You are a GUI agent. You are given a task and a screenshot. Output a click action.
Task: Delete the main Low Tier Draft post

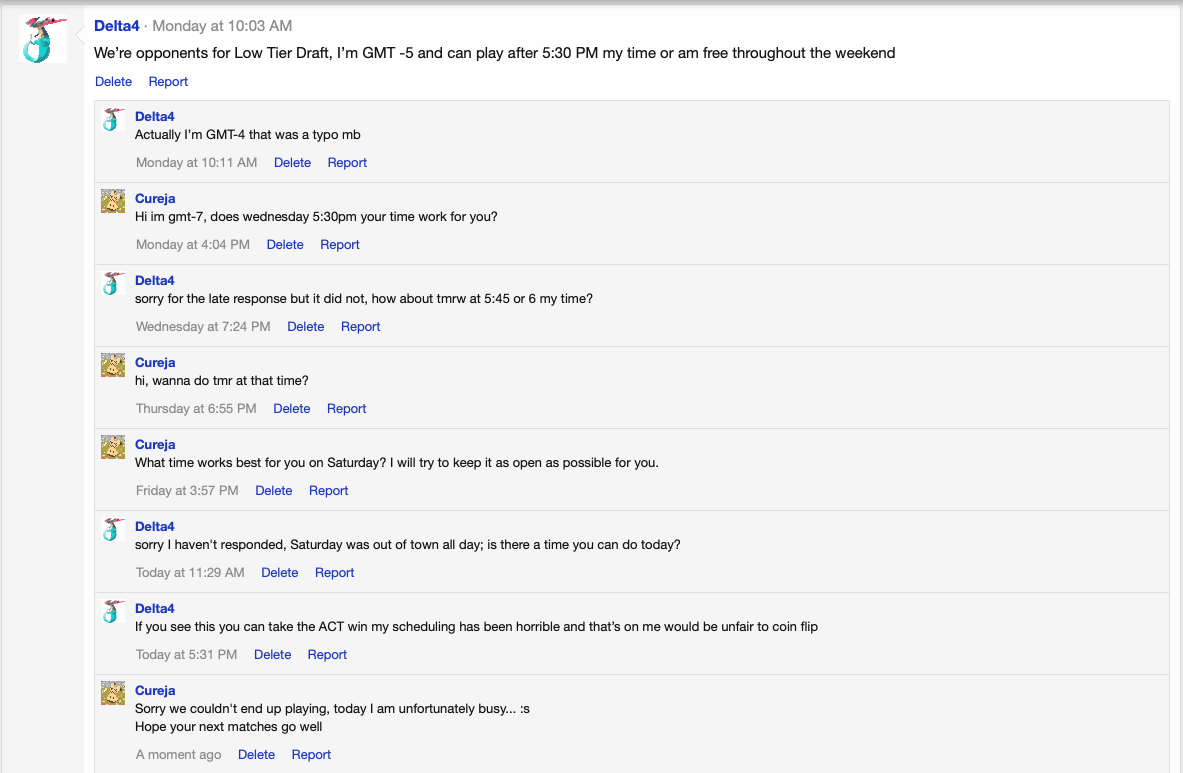click(x=113, y=82)
